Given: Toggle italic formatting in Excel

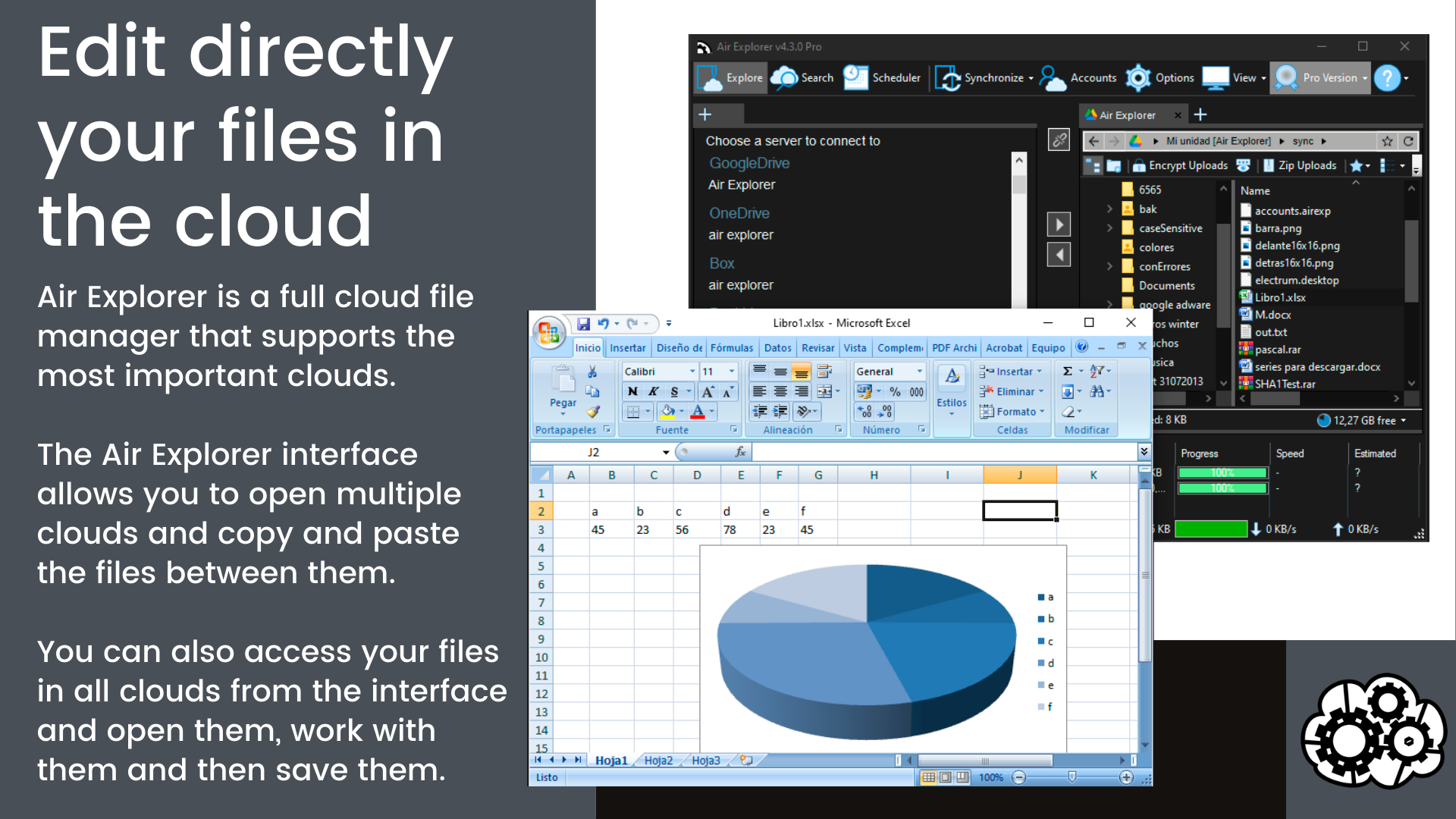Looking at the screenshot, I should coord(653,391).
